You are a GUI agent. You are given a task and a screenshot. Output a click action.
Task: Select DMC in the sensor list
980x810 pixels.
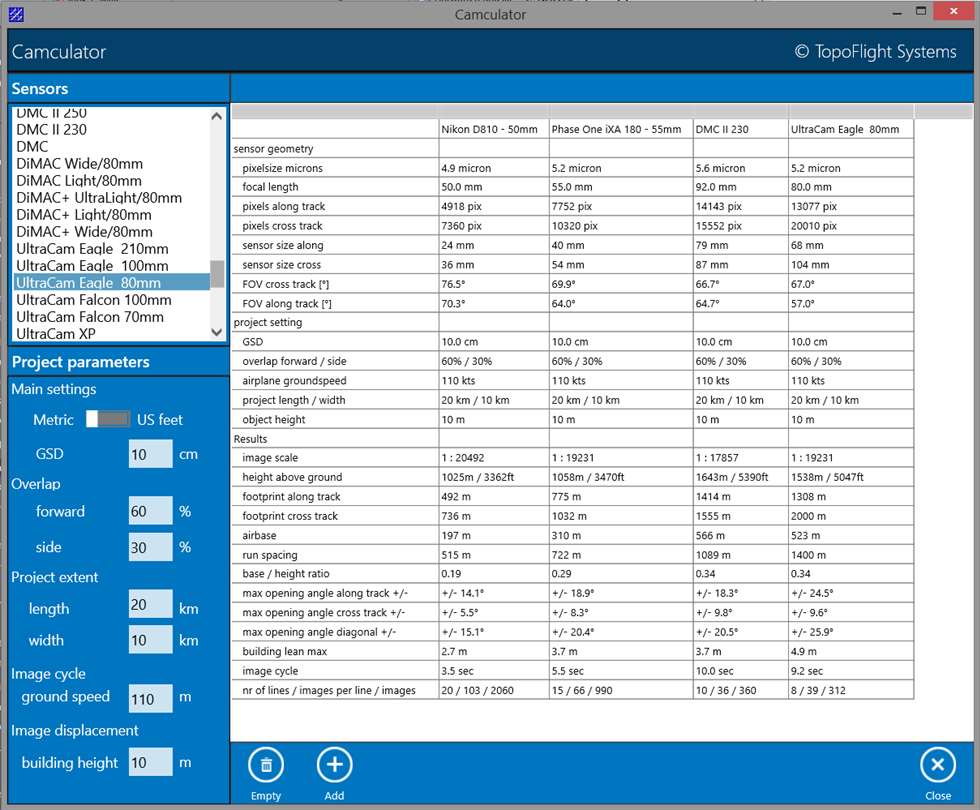32,146
